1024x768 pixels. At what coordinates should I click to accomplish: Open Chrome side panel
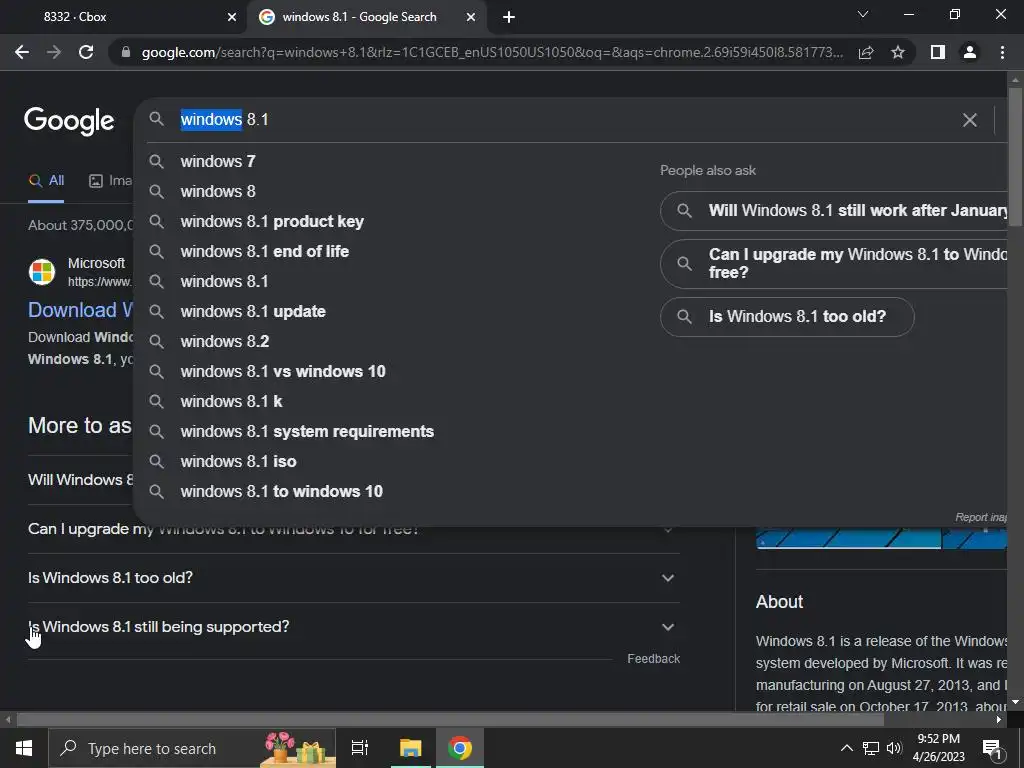938,52
